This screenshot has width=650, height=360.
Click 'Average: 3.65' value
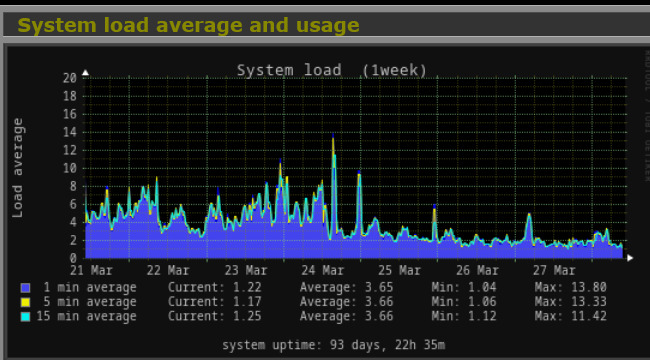(347, 287)
